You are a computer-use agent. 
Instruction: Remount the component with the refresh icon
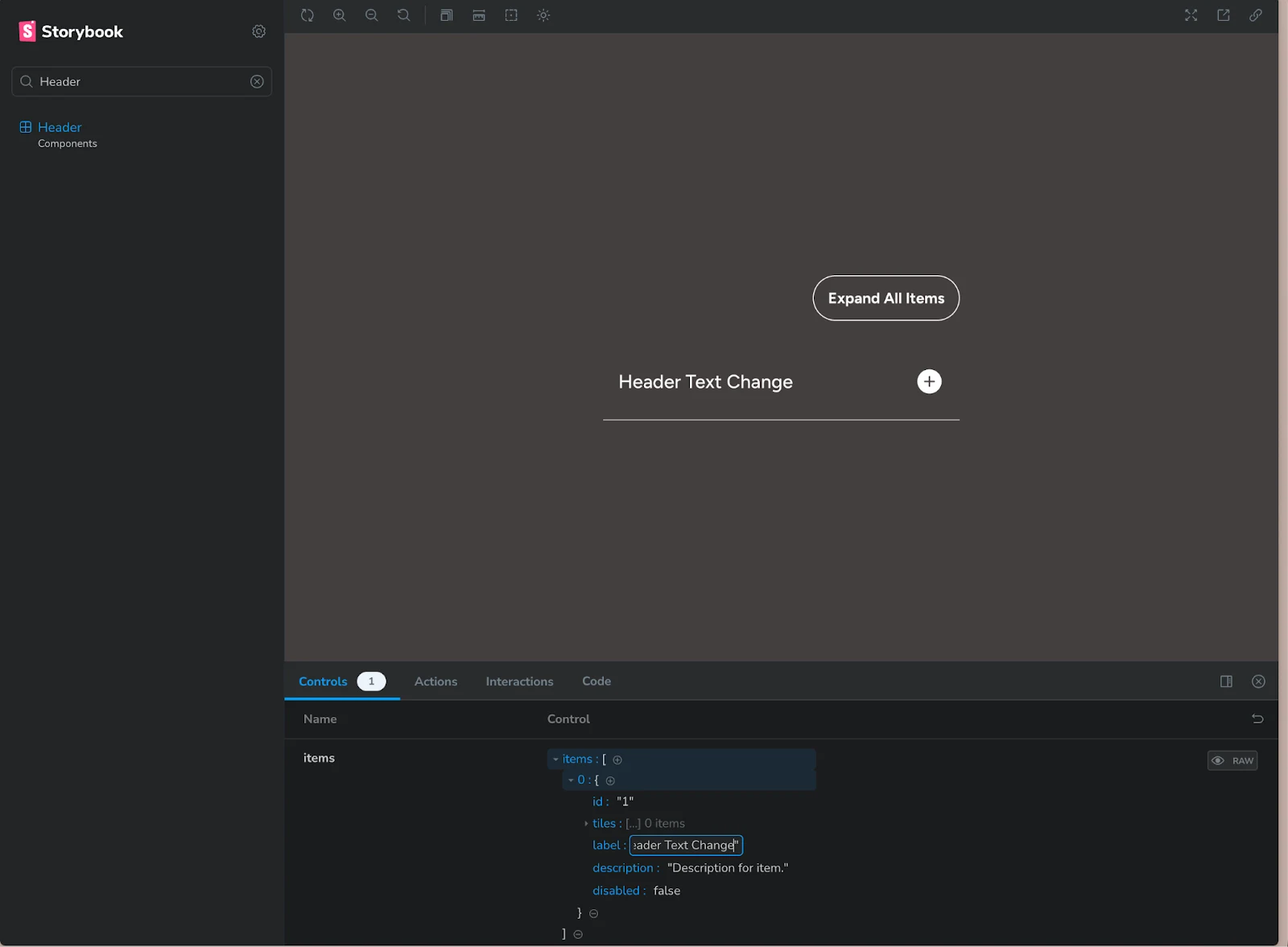(x=308, y=15)
